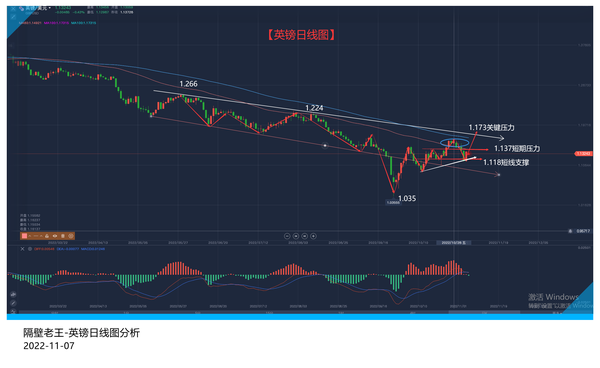Click the zoom in circle button under chart
This screenshot has height=368, width=600.
[313, 236]
